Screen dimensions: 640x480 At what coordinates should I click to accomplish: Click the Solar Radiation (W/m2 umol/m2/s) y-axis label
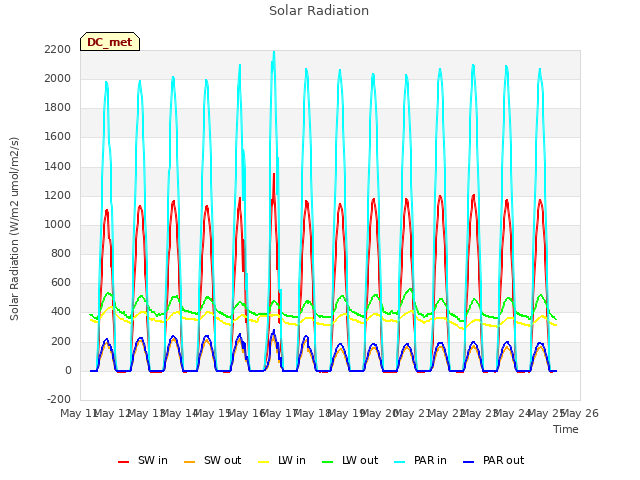coord(14,229)
